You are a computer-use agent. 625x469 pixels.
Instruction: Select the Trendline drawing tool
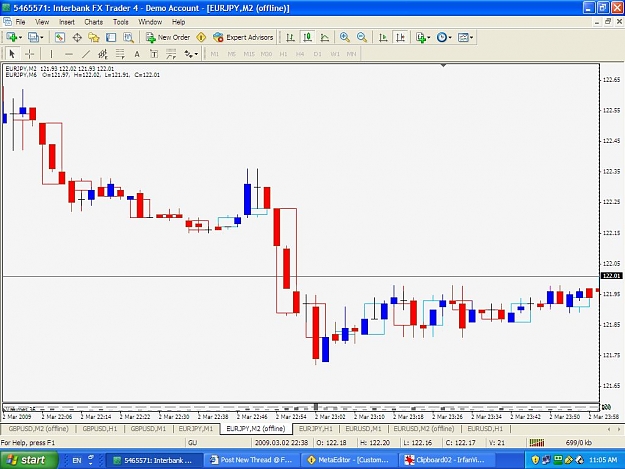86,54
